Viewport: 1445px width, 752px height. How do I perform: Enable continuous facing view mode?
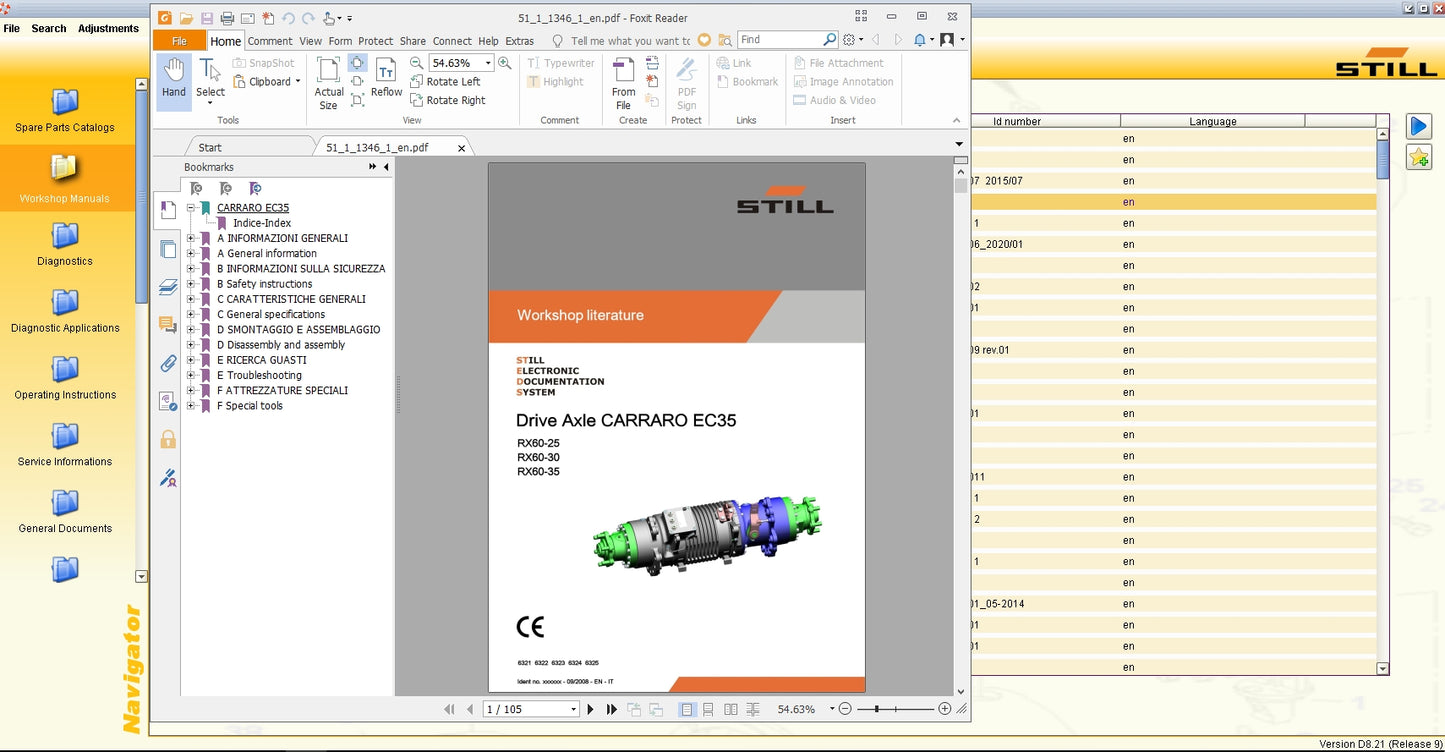point(753,709)
